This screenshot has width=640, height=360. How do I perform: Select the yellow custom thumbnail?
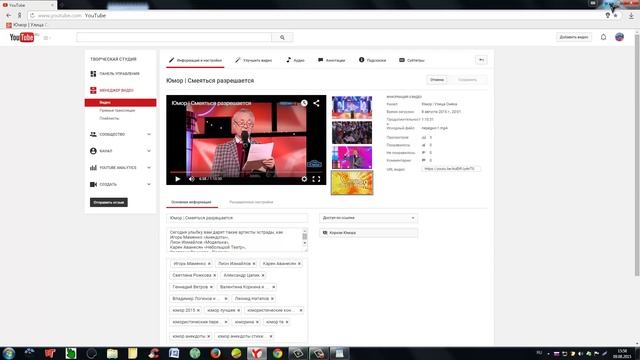pos(352,182)
